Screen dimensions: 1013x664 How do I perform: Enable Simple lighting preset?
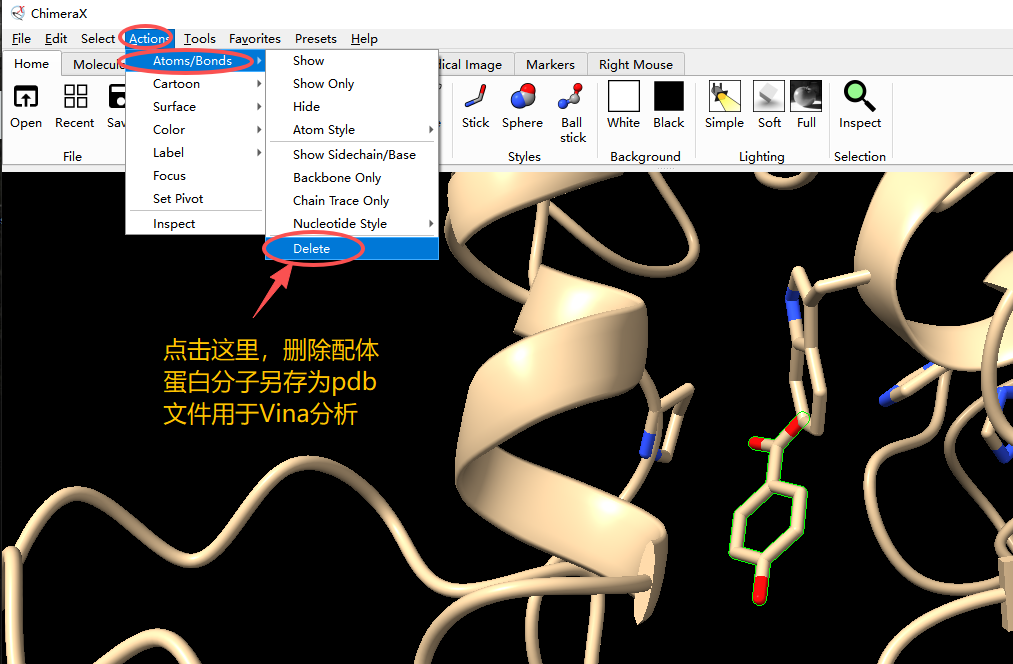[724, 98]
